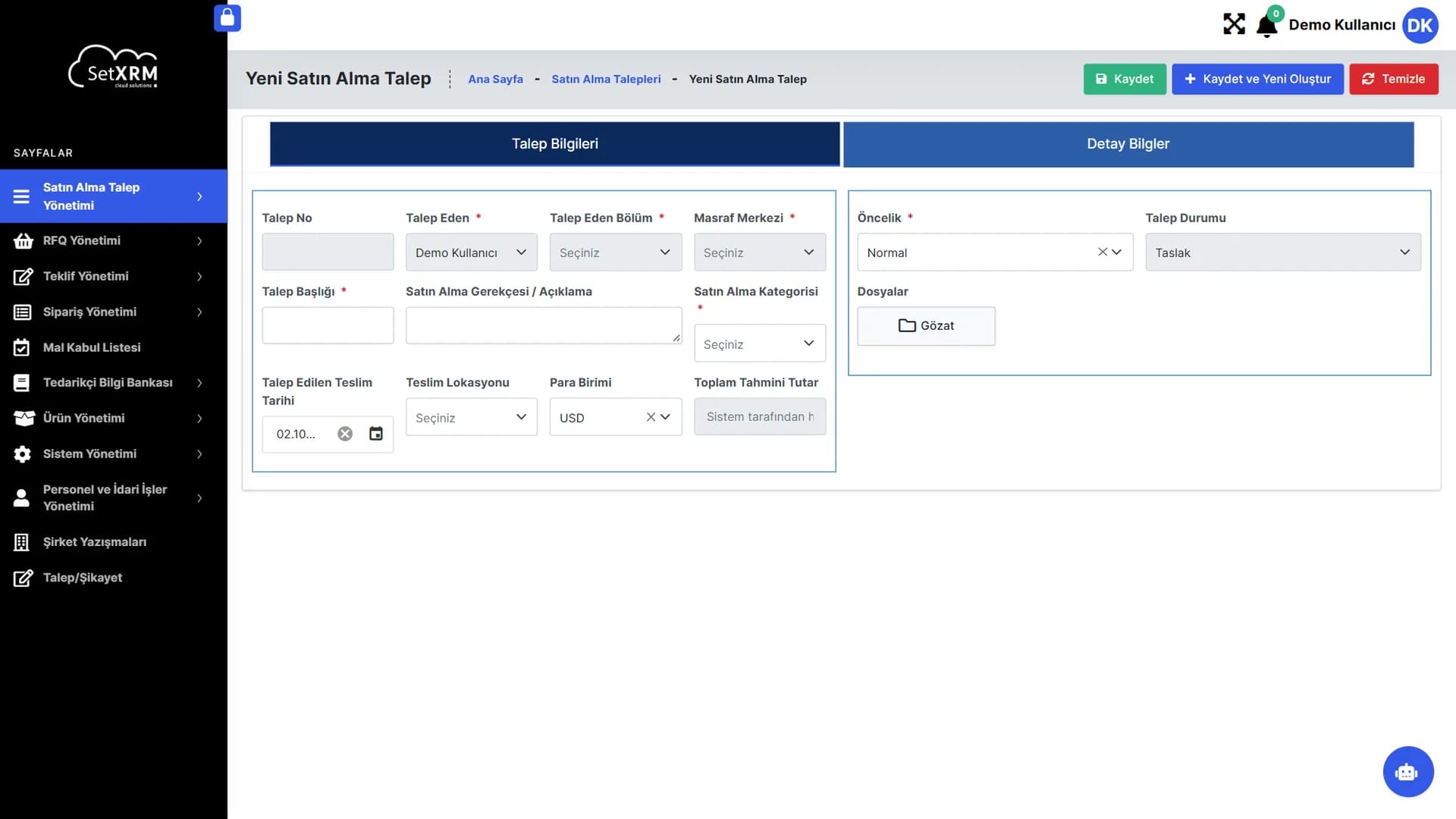
Task: Click the RFQ Yönetimi basket icon
Action: 23,240
